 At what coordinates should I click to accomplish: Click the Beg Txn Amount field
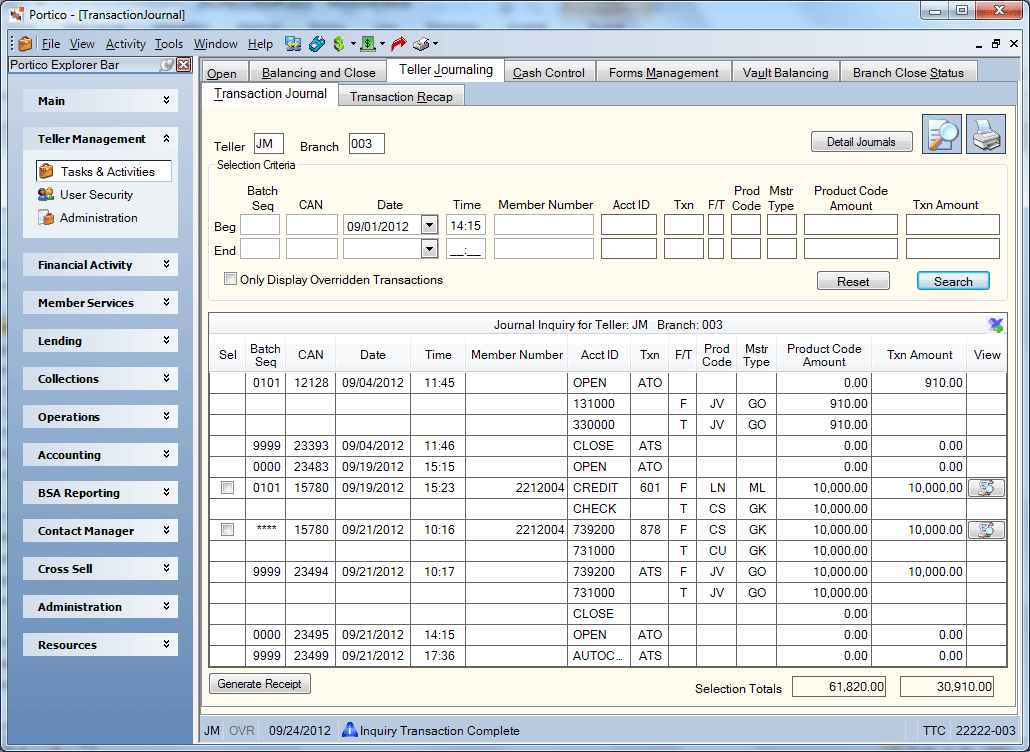952,225
